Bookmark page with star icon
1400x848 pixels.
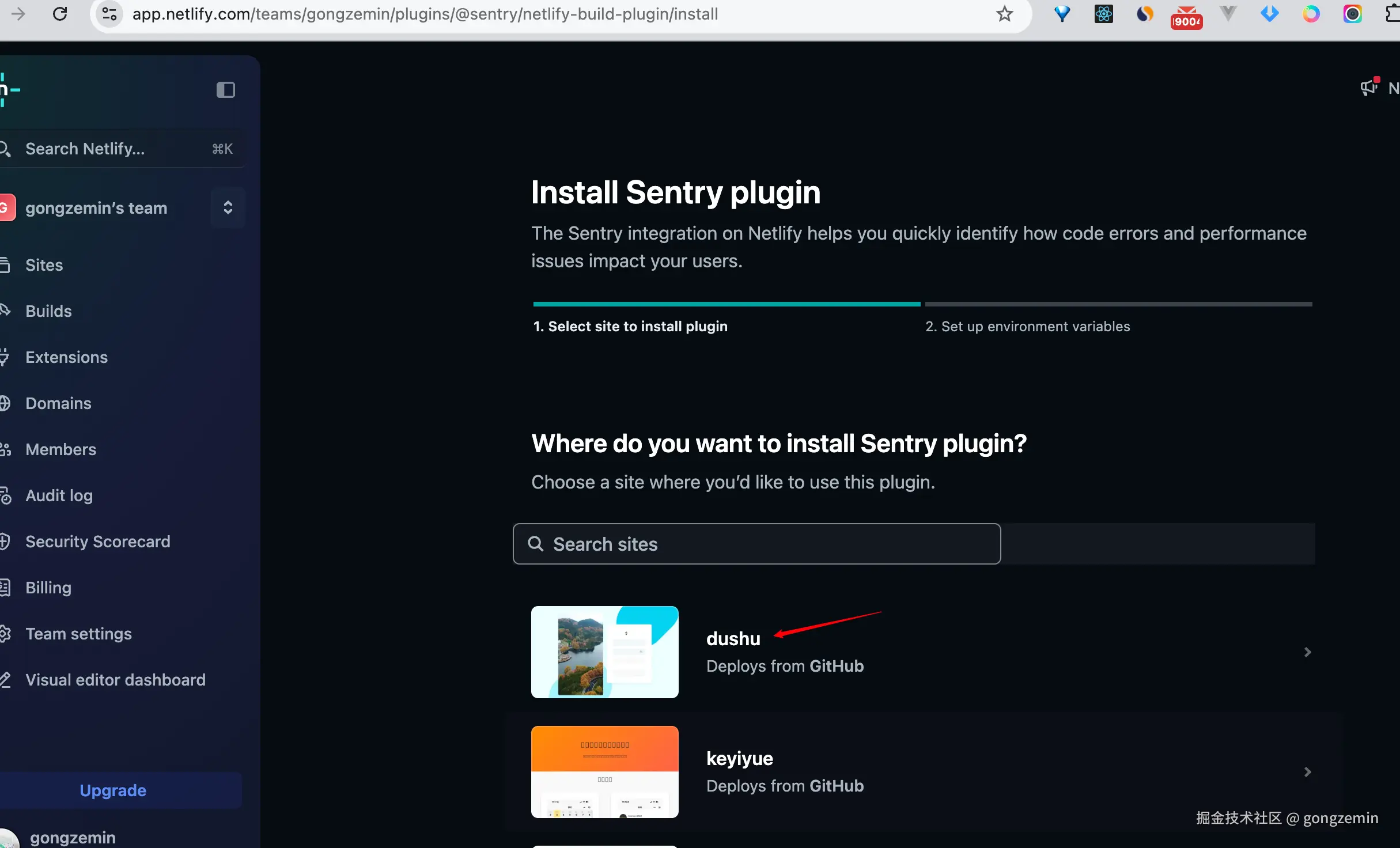(1004, 14)
